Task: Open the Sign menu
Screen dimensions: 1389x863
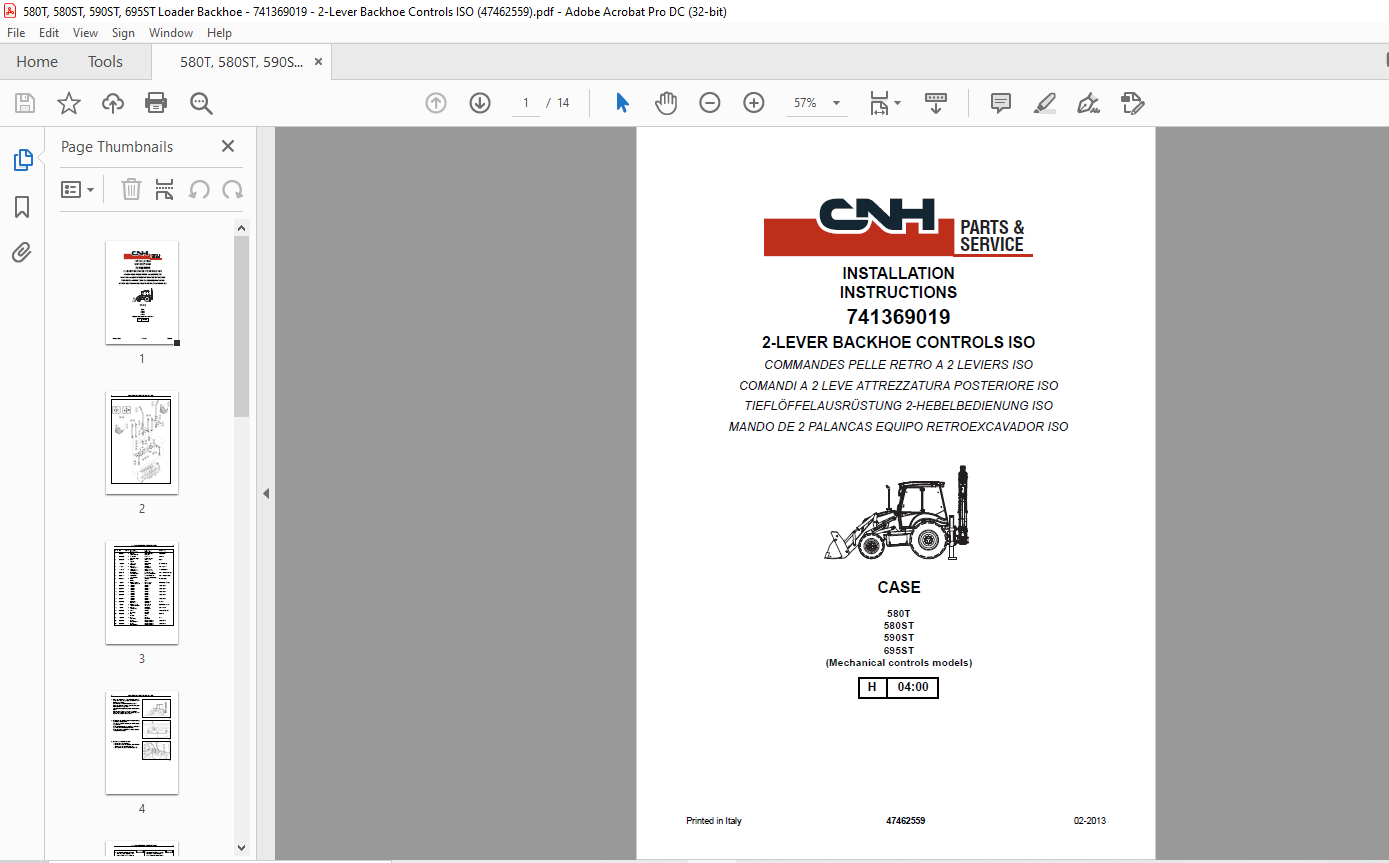Action: [123, 33]
